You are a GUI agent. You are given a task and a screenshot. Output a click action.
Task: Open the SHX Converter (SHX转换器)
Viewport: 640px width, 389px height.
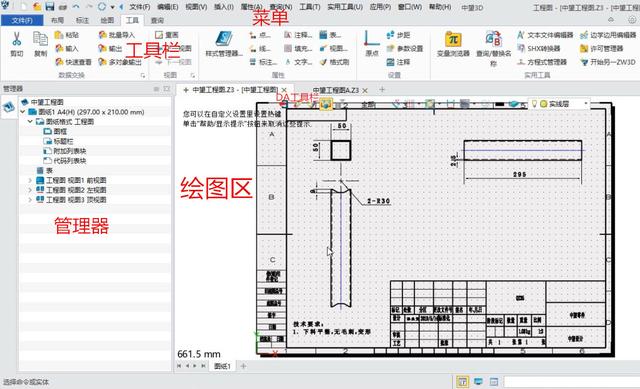tap(539, 49)
